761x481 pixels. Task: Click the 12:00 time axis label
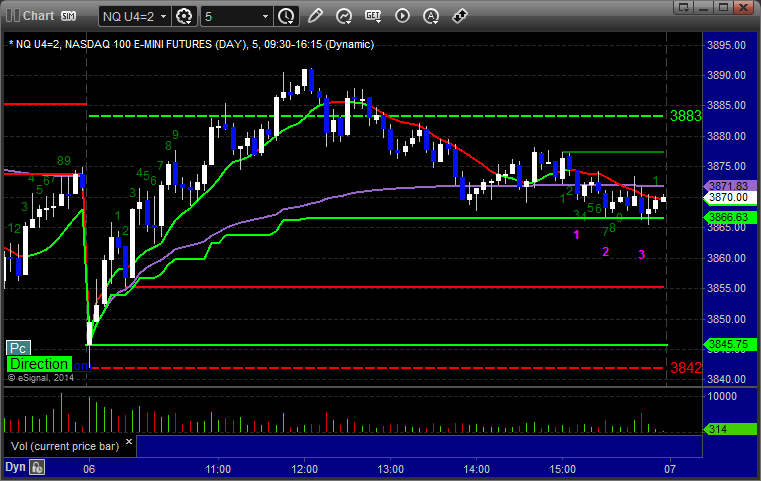(305, 469)
